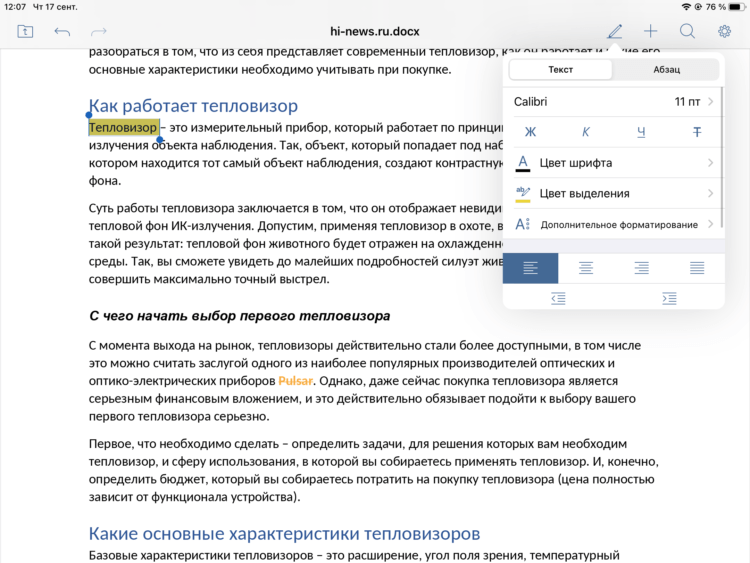Increase paragraph indent
The width and height of the screenshot is (750, 563).
coord(669,298)
